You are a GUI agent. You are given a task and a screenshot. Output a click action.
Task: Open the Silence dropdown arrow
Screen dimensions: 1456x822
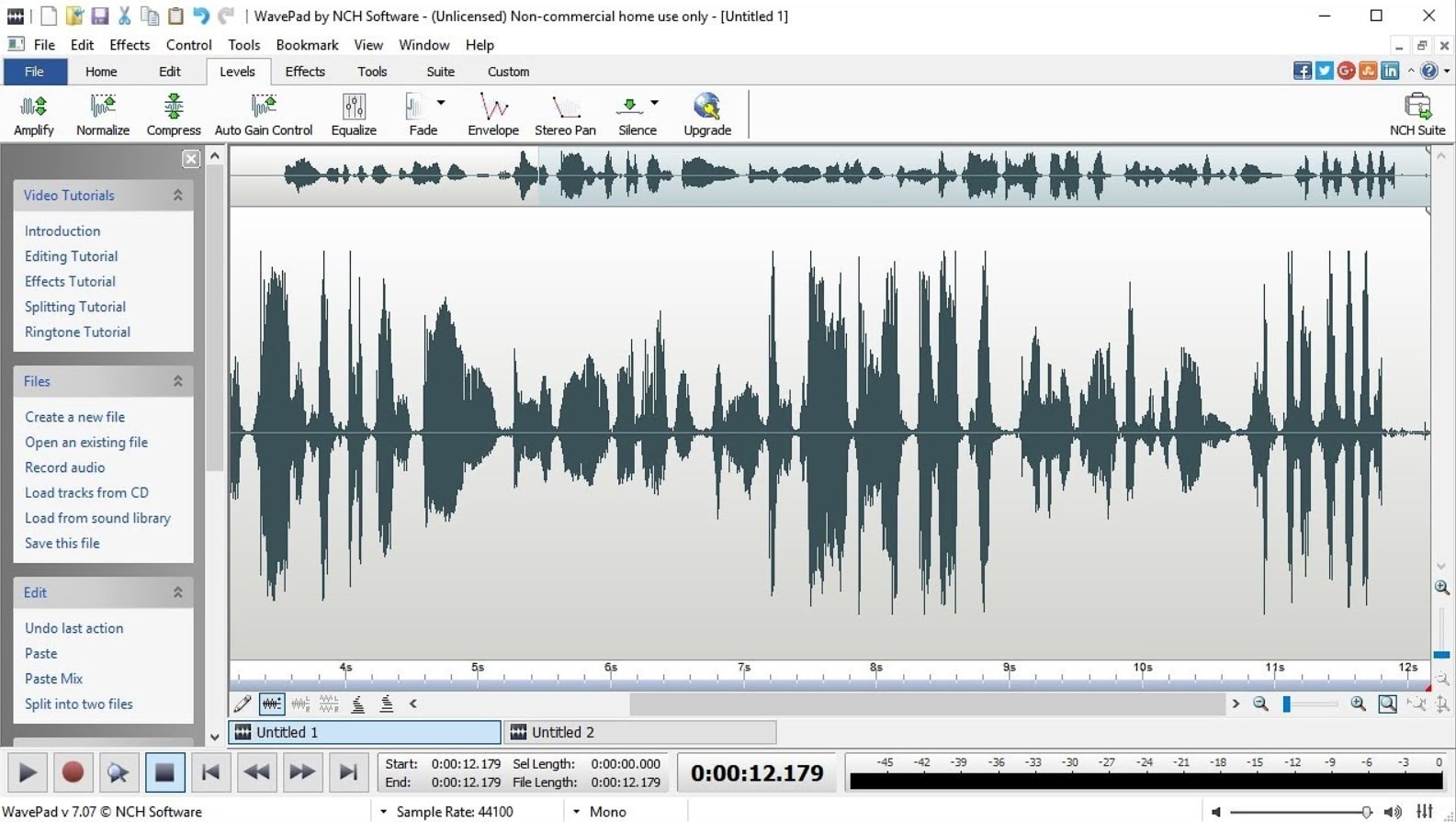click(654, 103)
